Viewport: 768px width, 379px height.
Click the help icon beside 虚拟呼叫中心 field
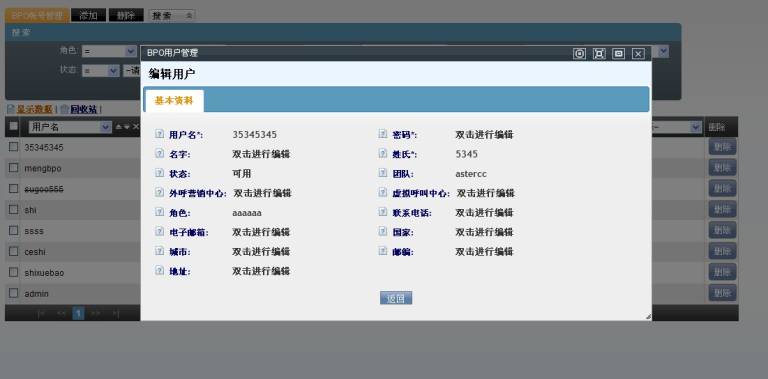coord(383,192)
